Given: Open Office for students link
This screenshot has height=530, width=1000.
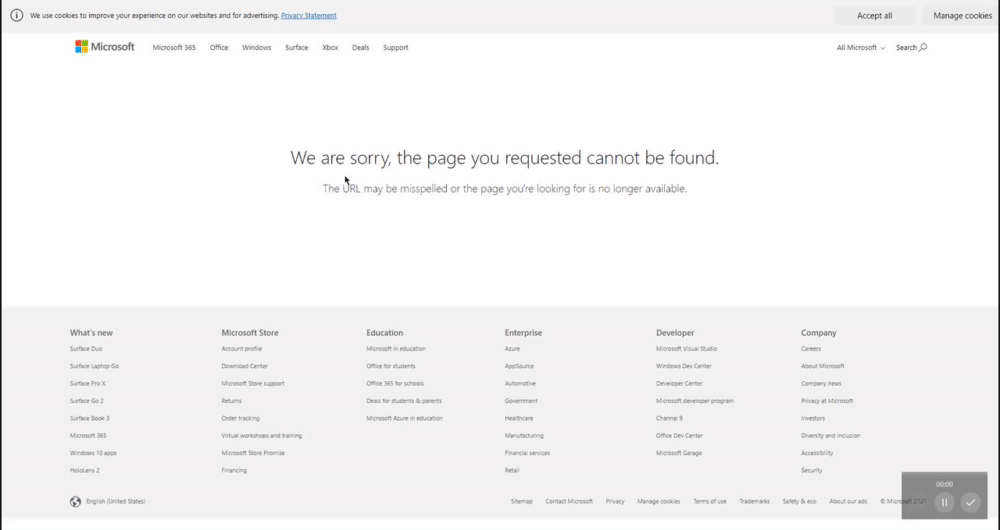Looking at the screenshot, I should coord(391,366).
